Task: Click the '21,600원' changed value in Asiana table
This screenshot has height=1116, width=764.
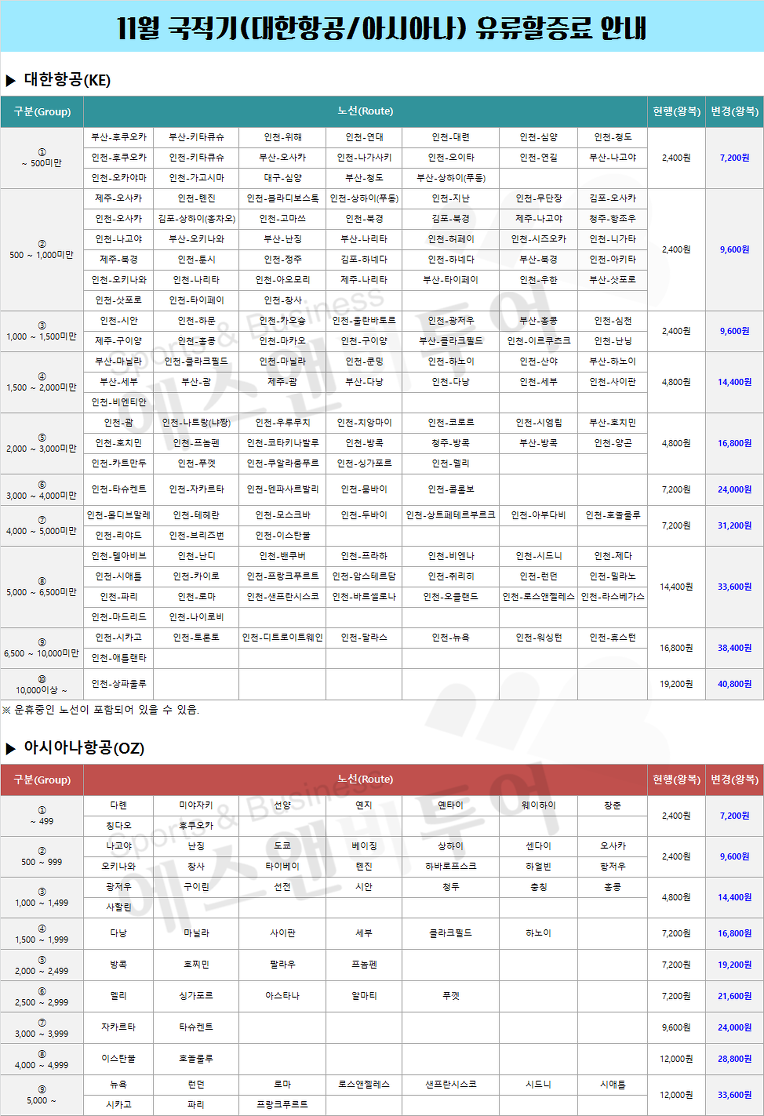Action: (735, 996)
